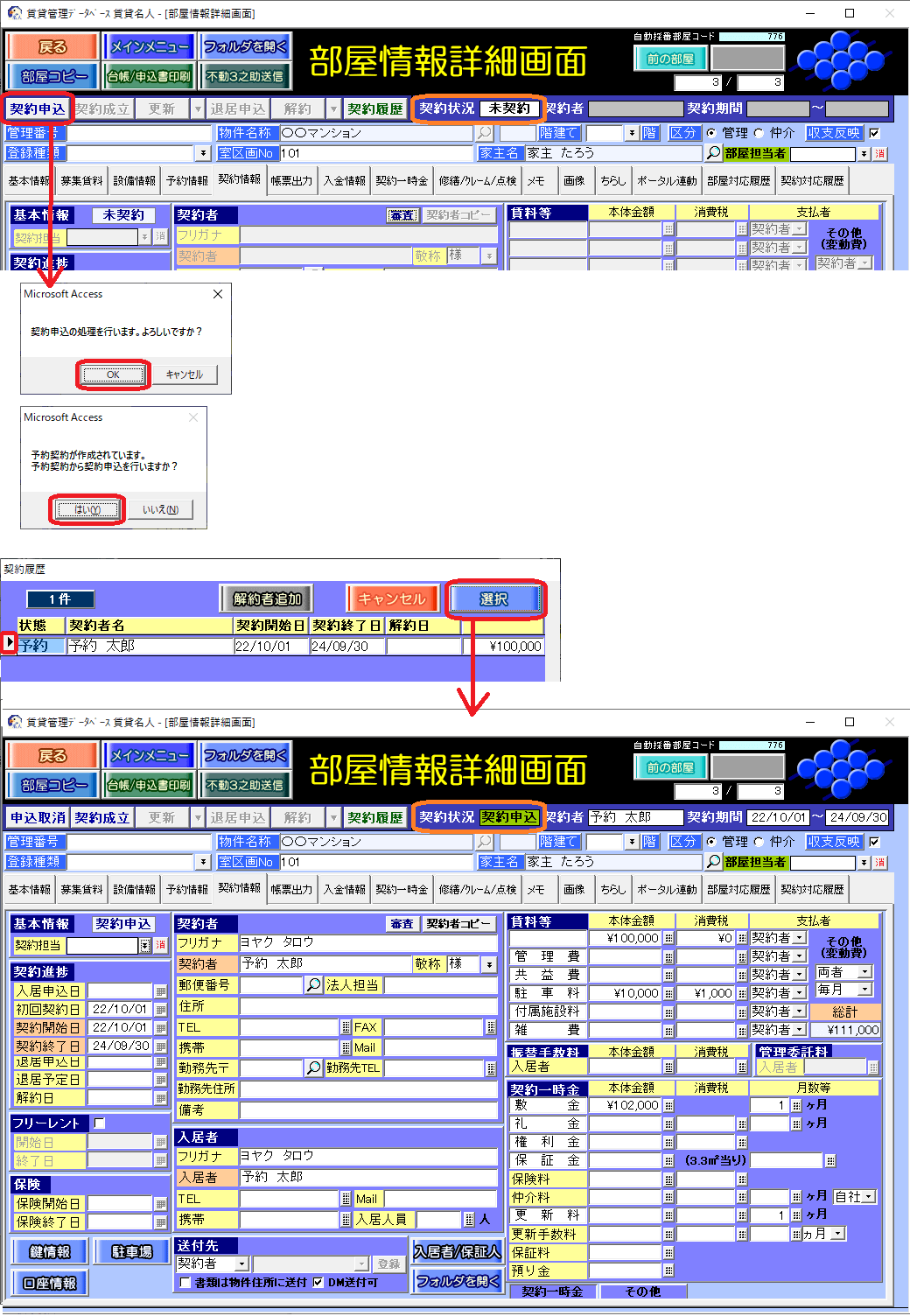Open calendar picker beside 保険開始日 field
The image size is (910, 1316).
(x=161, y=1204)
